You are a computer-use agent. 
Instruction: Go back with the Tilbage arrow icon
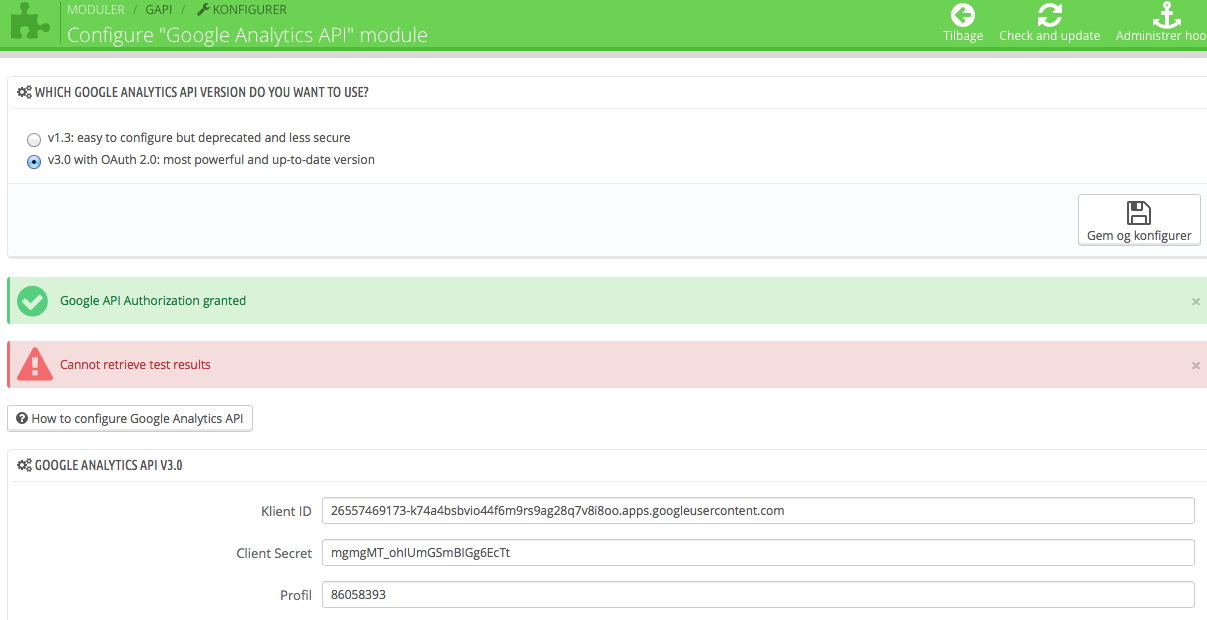tap(963, 15)
